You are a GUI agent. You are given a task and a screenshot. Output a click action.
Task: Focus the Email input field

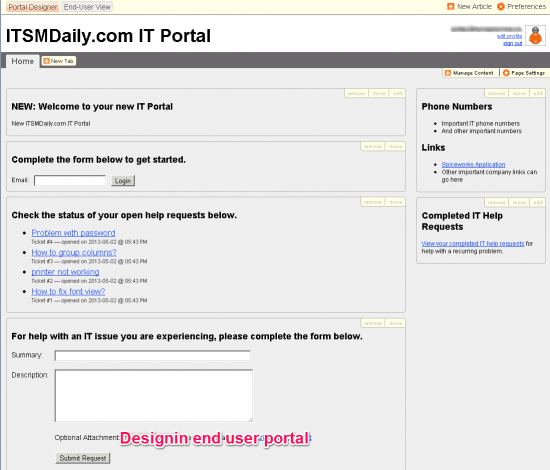tap(70, 181)
